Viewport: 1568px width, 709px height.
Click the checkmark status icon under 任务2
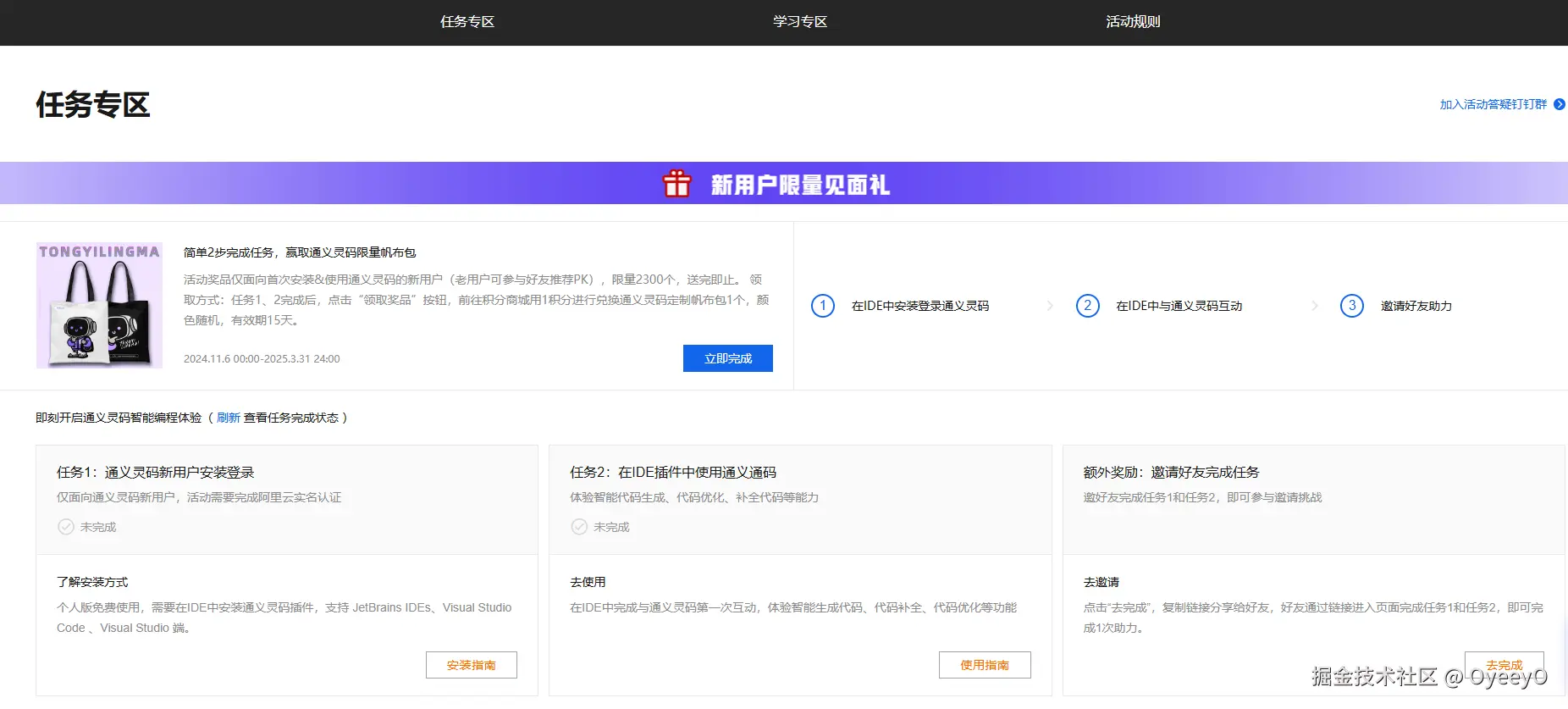pyautogui.click(x=579, y=527)
